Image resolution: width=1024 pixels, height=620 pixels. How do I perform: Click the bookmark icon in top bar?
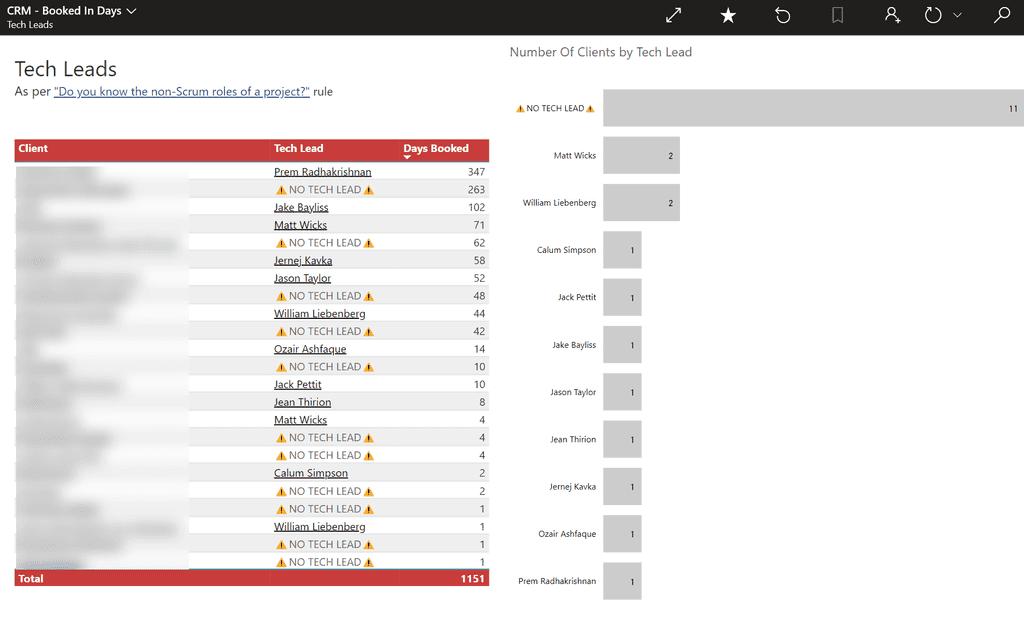(x=838, y=16)
